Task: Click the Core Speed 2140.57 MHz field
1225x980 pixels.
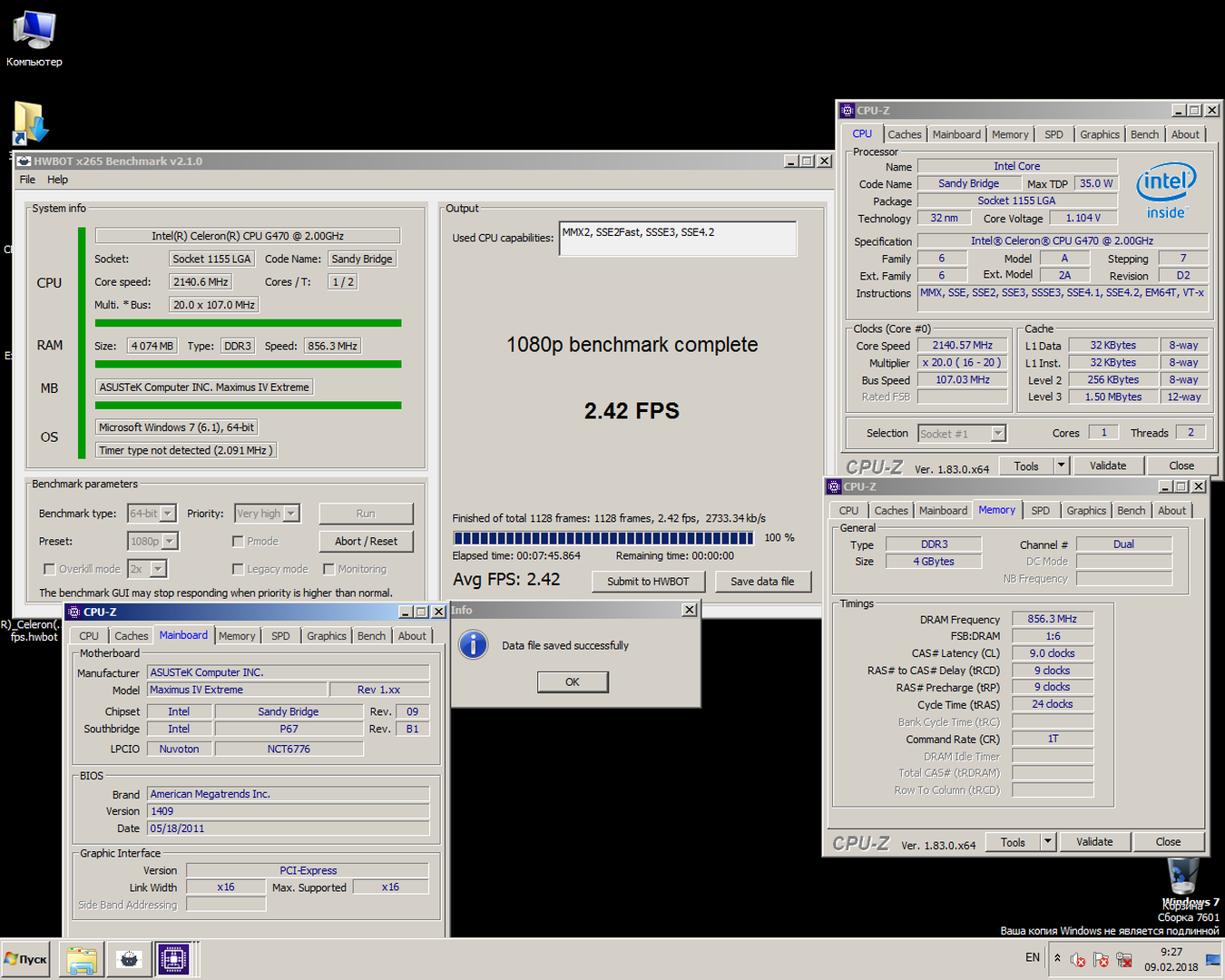Action: pos(963,346)
